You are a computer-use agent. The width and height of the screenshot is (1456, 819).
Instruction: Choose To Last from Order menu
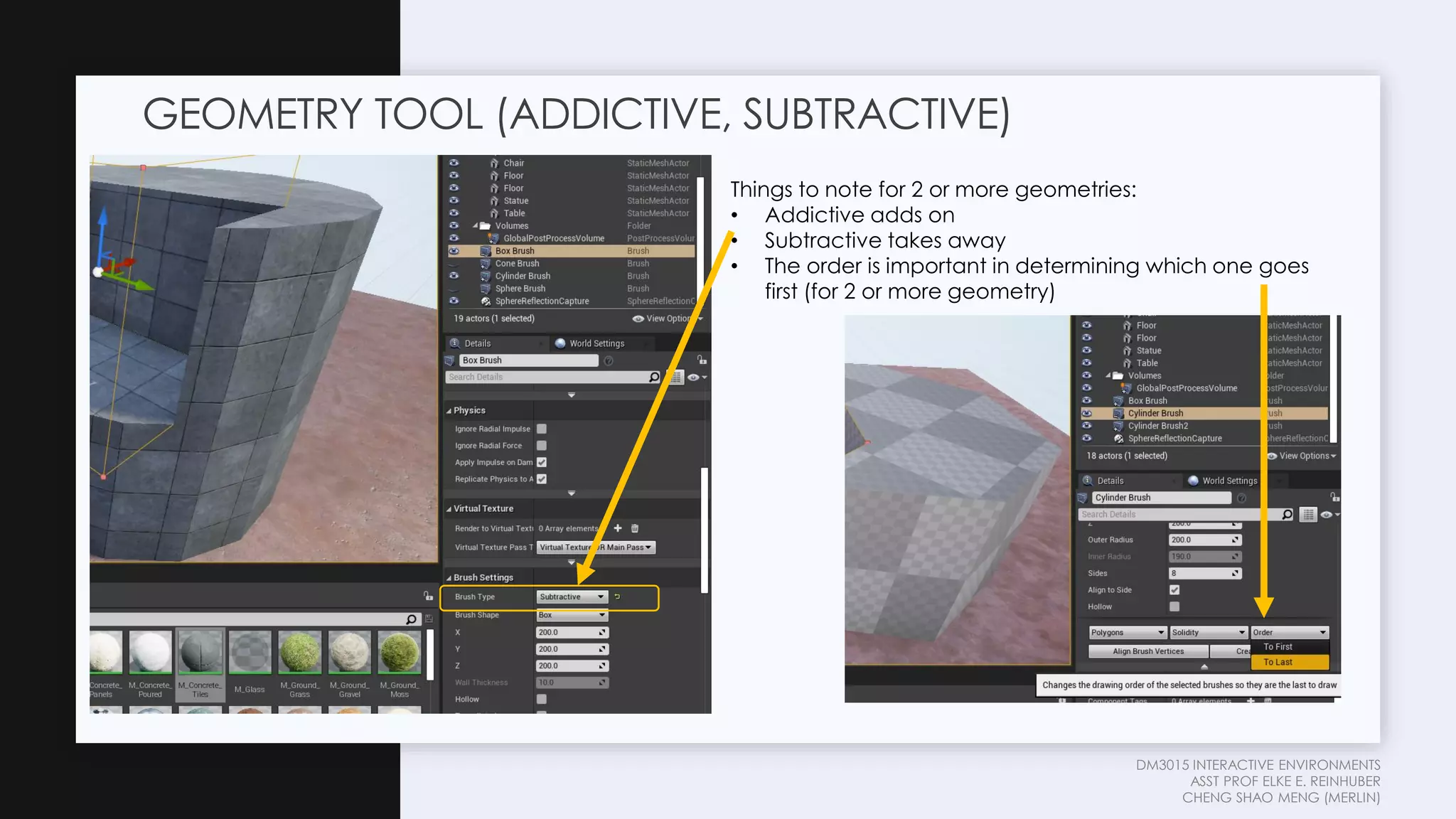tap(1290, 662)
